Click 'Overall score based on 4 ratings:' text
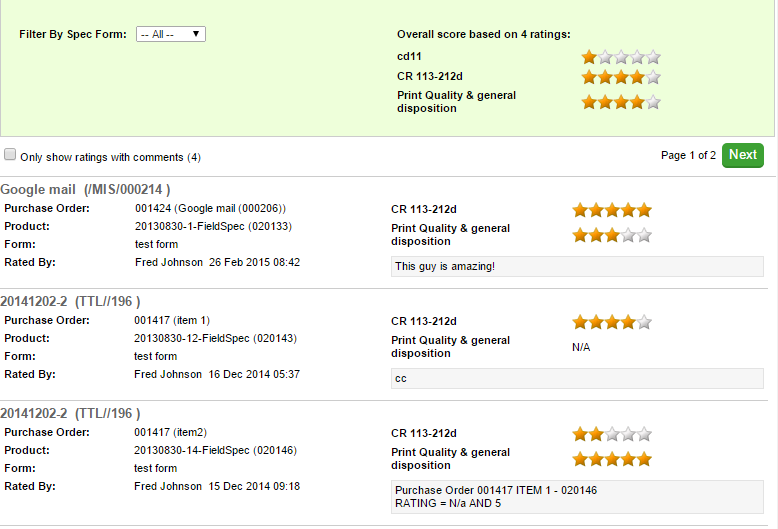This screenshot has width=778, height=529. coord(484,34)
